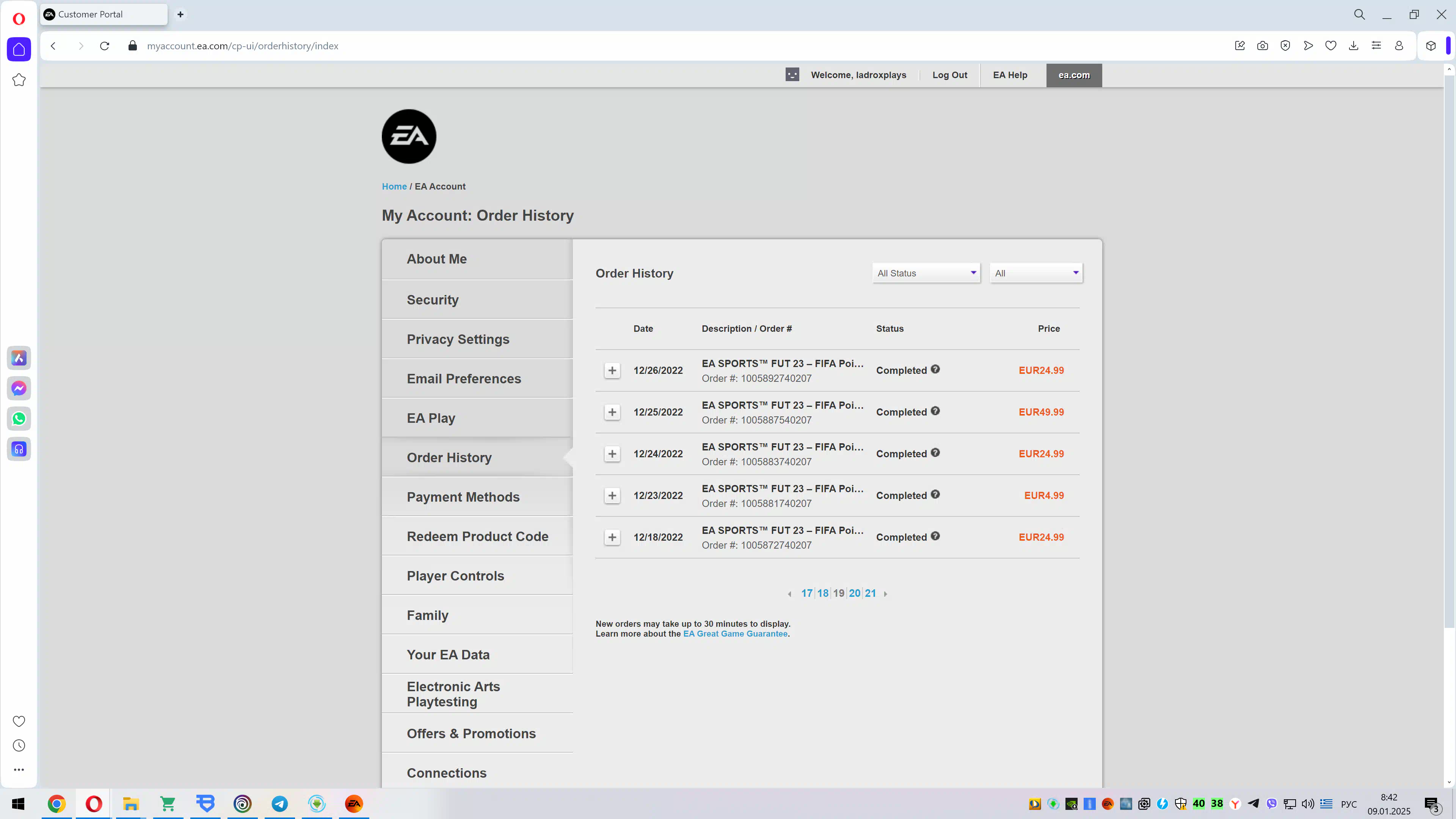This screenshot has height=819, width=1456.
Task: Click the EA logo on the page
Action: click(409, 136)
